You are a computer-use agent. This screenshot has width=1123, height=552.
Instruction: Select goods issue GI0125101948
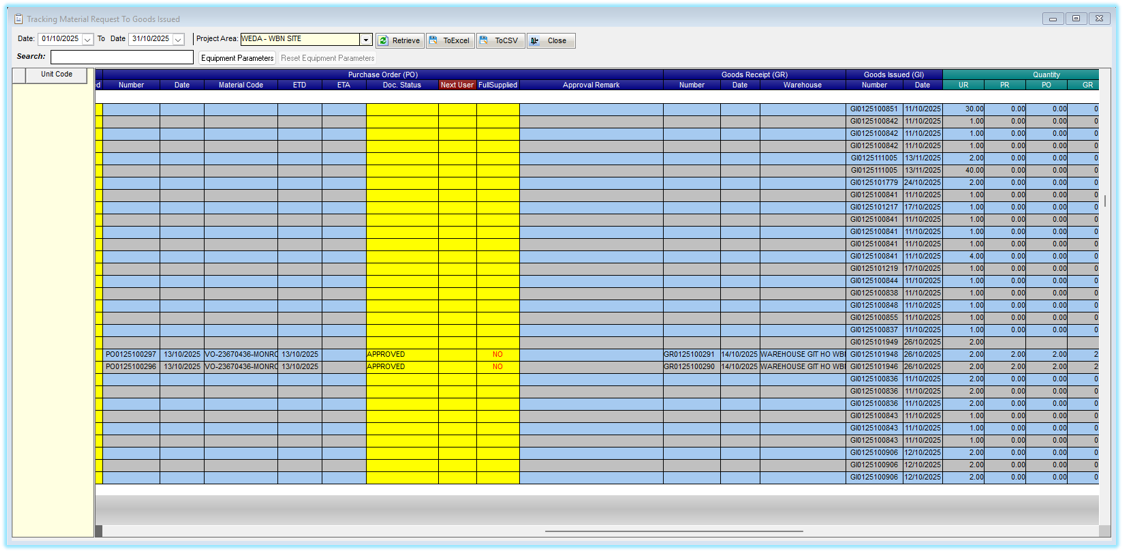coord(874,354)
